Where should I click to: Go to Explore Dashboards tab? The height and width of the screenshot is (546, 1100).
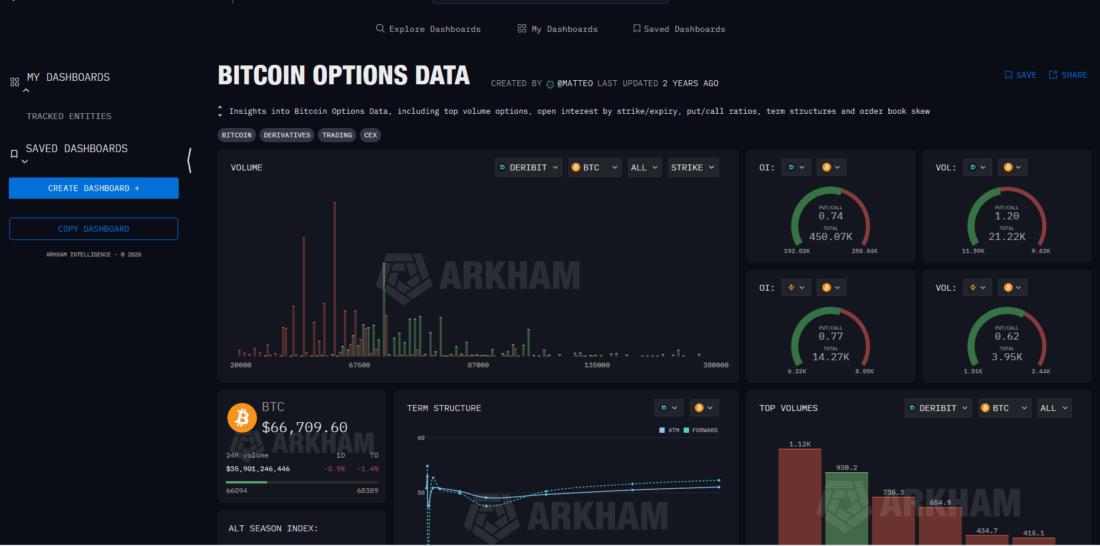click(428, 29)
